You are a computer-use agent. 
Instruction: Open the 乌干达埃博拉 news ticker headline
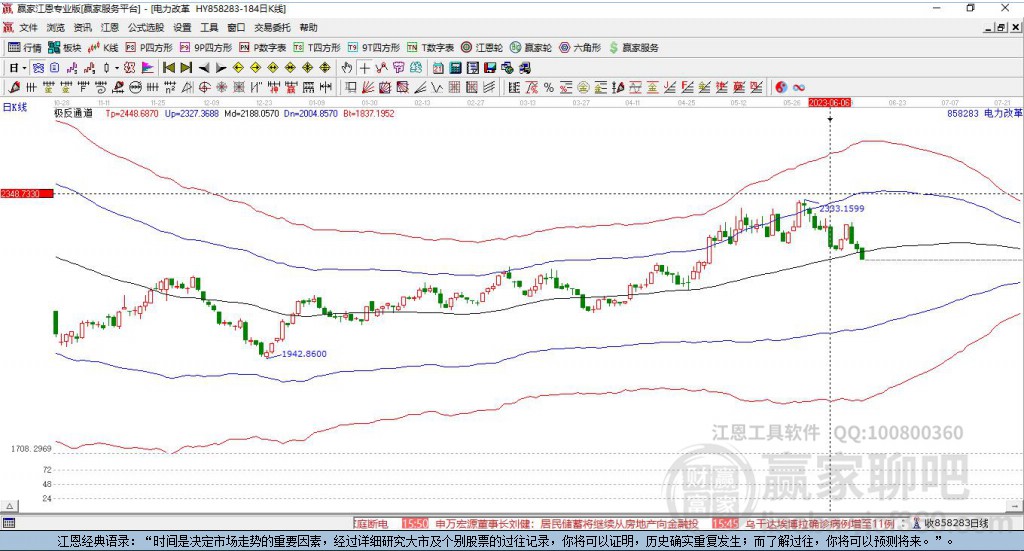(x=820, y=524)
